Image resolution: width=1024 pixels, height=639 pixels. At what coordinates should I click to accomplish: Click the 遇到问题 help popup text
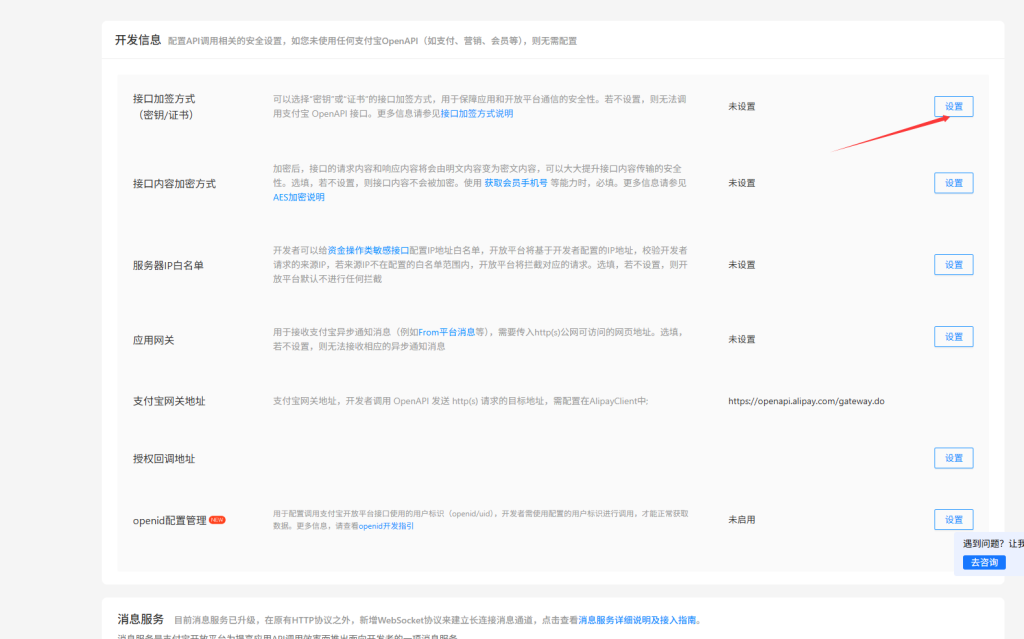[990, 544]
